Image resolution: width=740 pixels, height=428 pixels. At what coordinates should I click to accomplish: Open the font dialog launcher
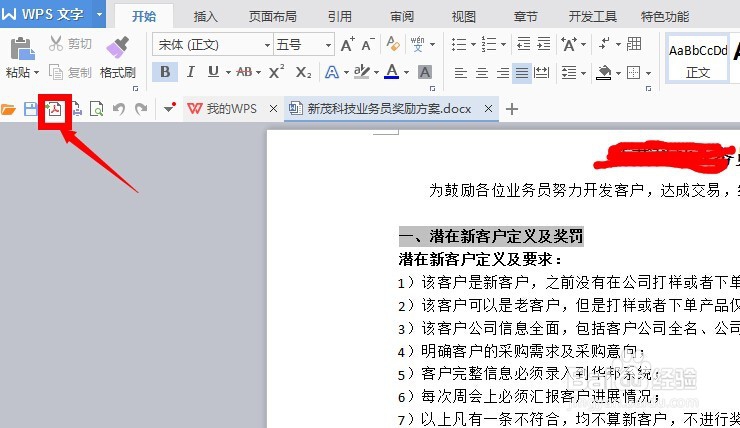[x=432, y=88]
